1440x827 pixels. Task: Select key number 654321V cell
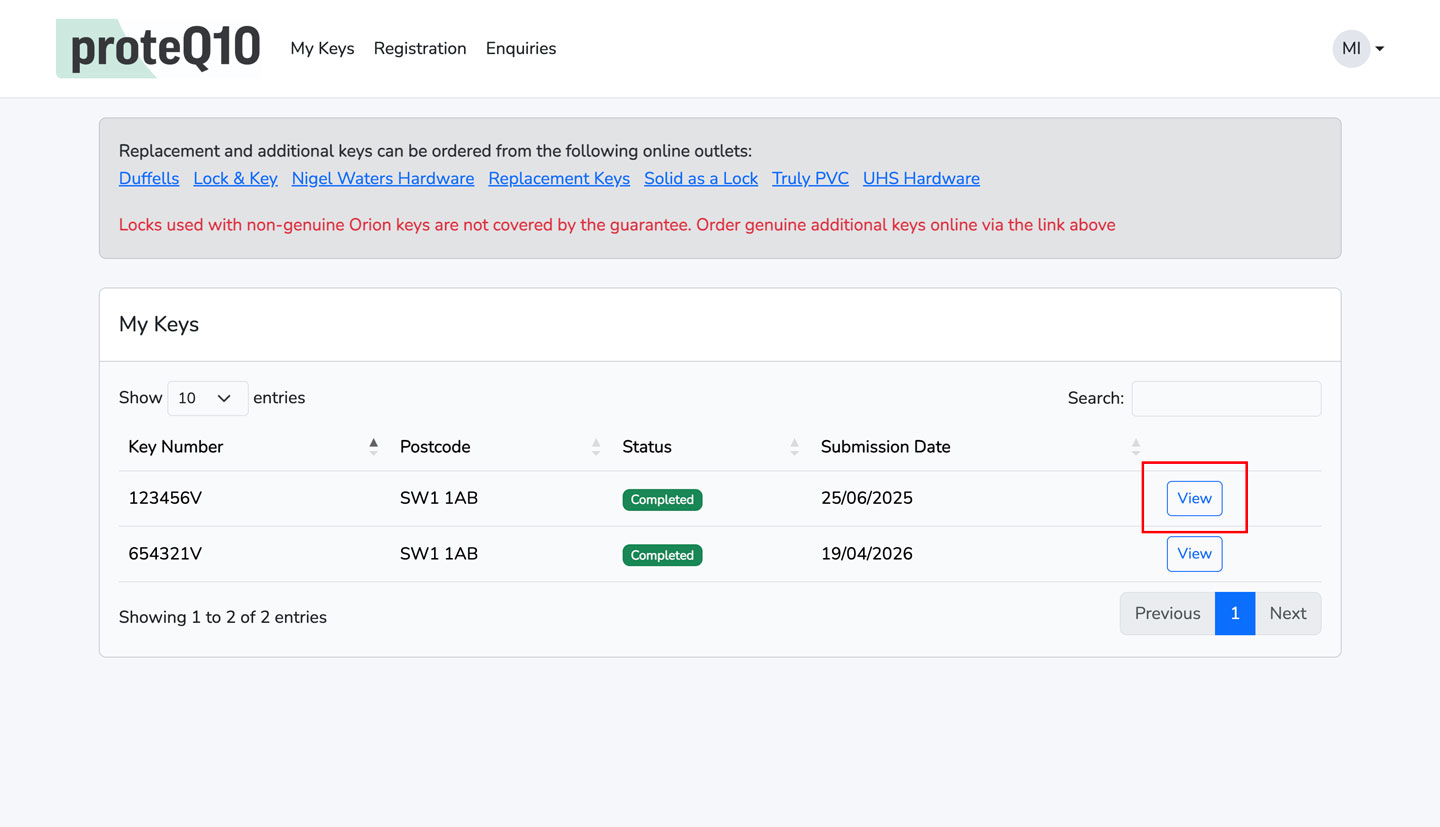165,554
